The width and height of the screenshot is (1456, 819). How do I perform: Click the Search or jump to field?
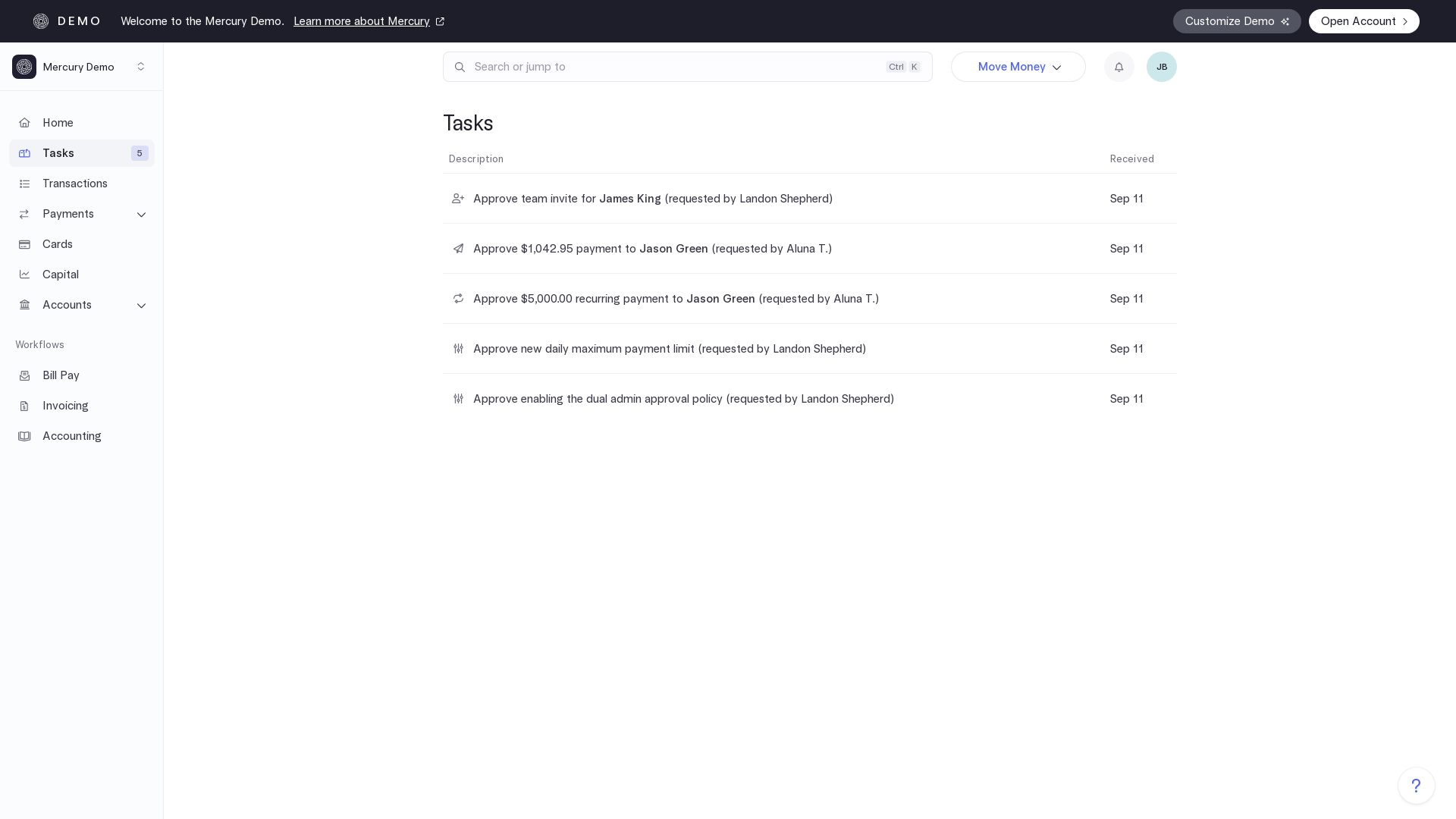click(x=675, y=67)
